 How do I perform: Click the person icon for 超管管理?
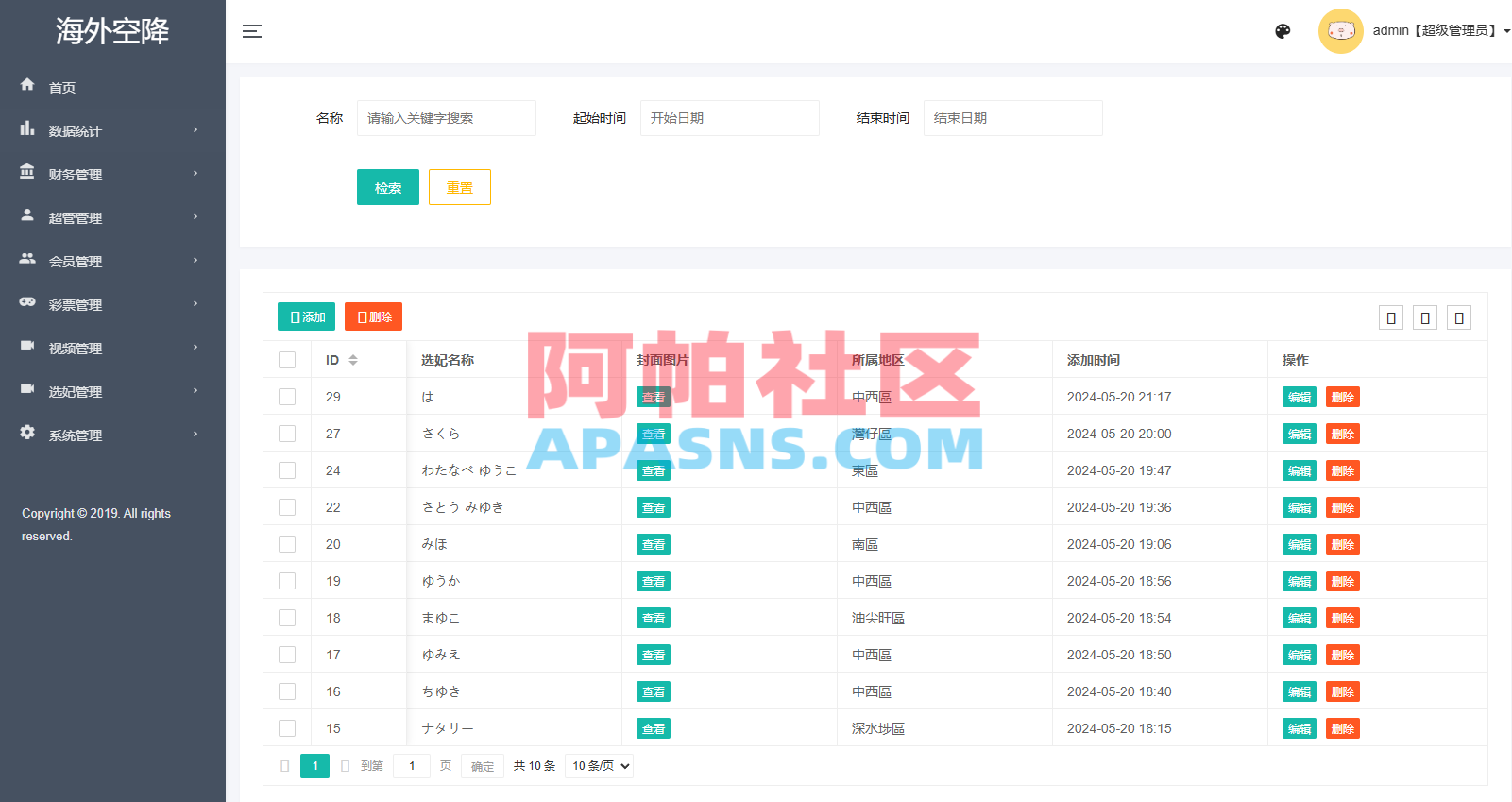[27, 214]
